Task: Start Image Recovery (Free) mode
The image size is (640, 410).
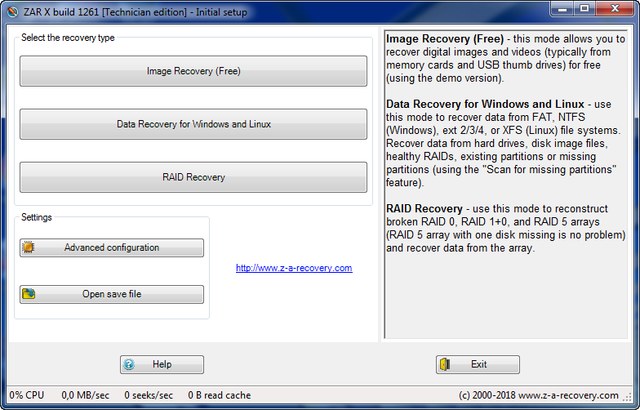Action: [x=193, y=71]
